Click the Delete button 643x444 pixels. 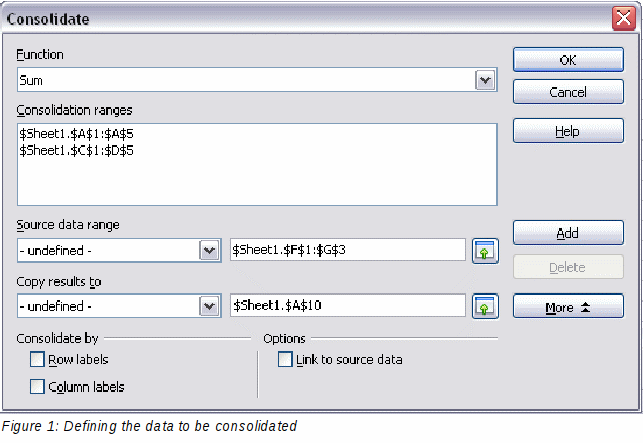568,267
